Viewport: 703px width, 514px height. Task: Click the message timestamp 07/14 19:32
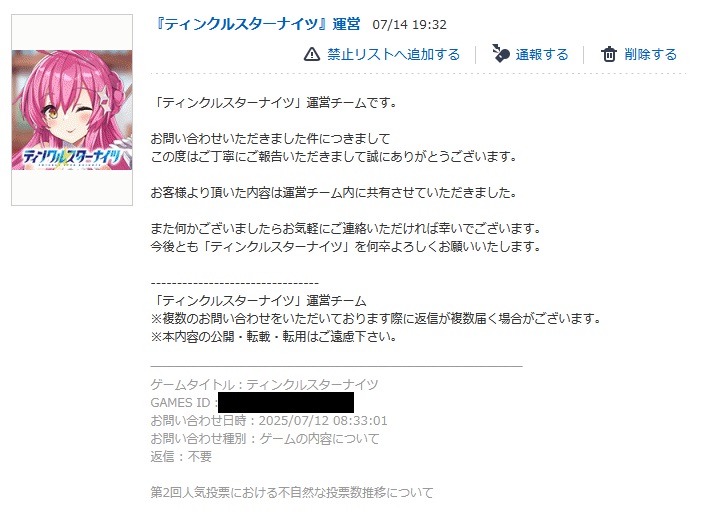pos(409,24)
